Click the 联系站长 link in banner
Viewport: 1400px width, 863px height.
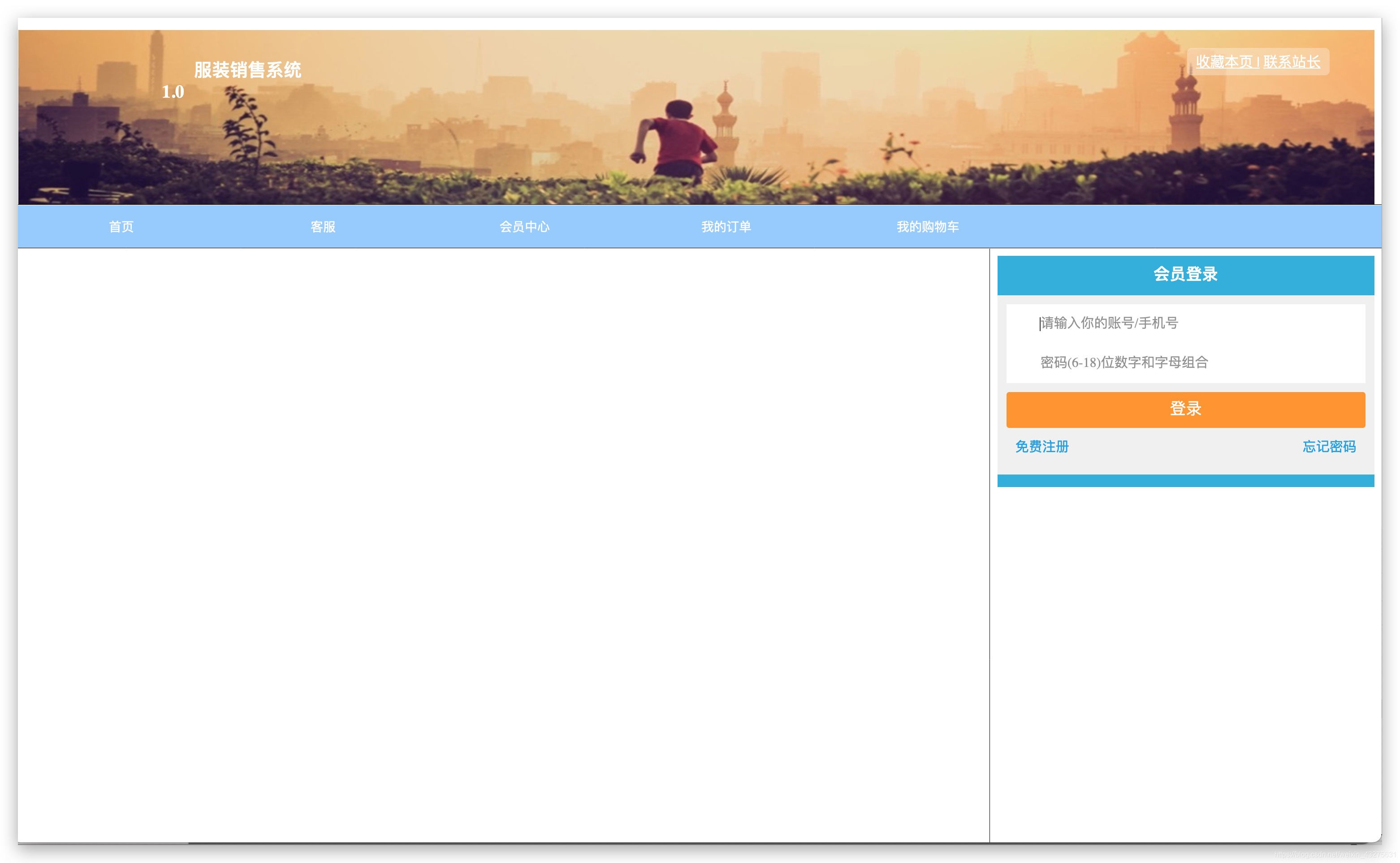click(x=1291, y=62)
